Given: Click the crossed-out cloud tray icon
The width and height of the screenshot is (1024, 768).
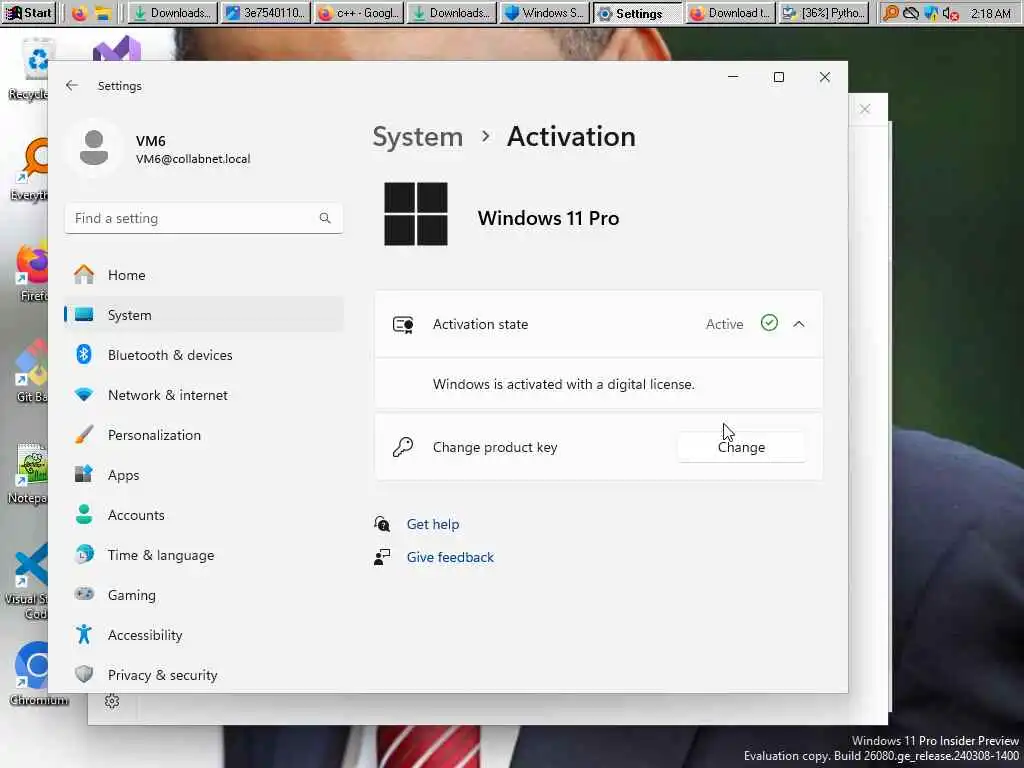Looking at the screenshot, I should point(911,13).
